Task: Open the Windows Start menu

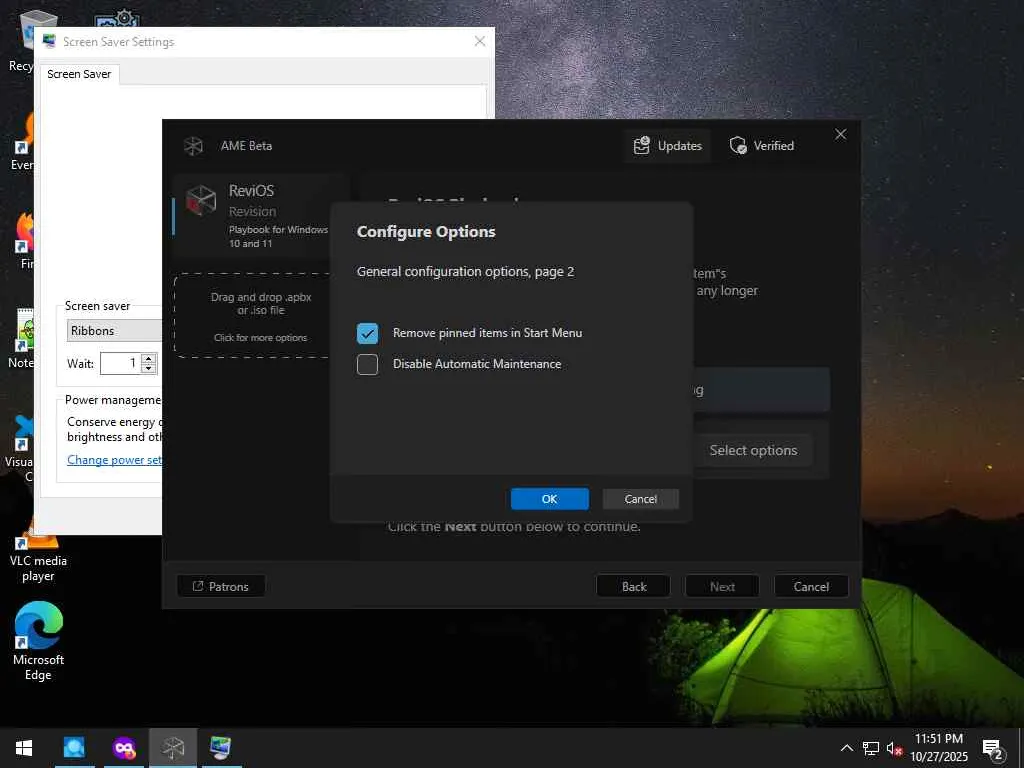Action: 24,748
